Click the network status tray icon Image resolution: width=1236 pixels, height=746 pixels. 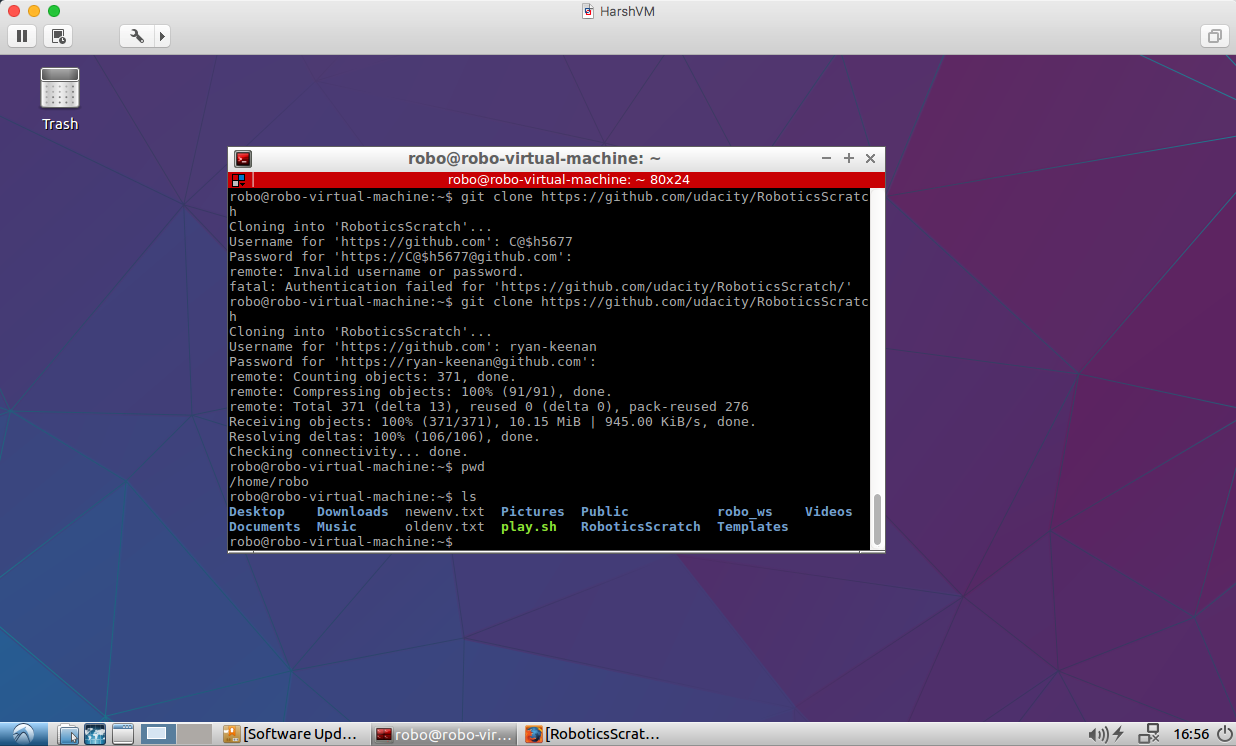pos(1148,734)
